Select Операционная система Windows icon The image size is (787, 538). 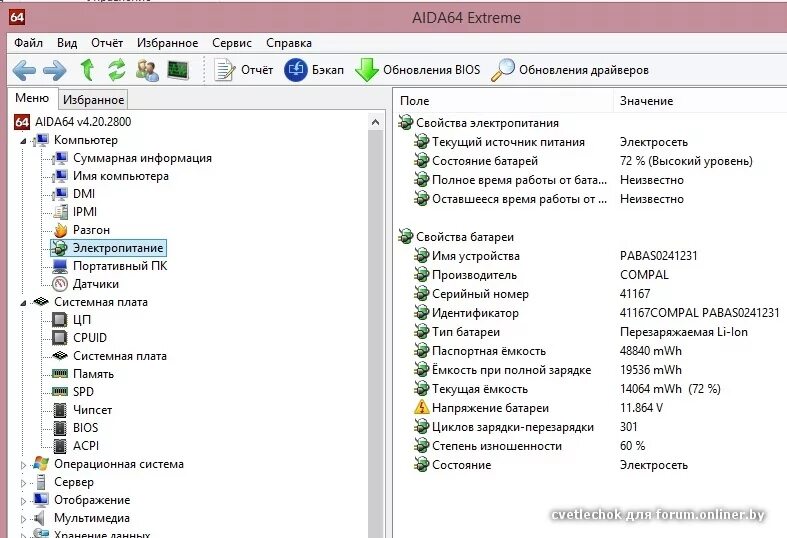[41, 464]
